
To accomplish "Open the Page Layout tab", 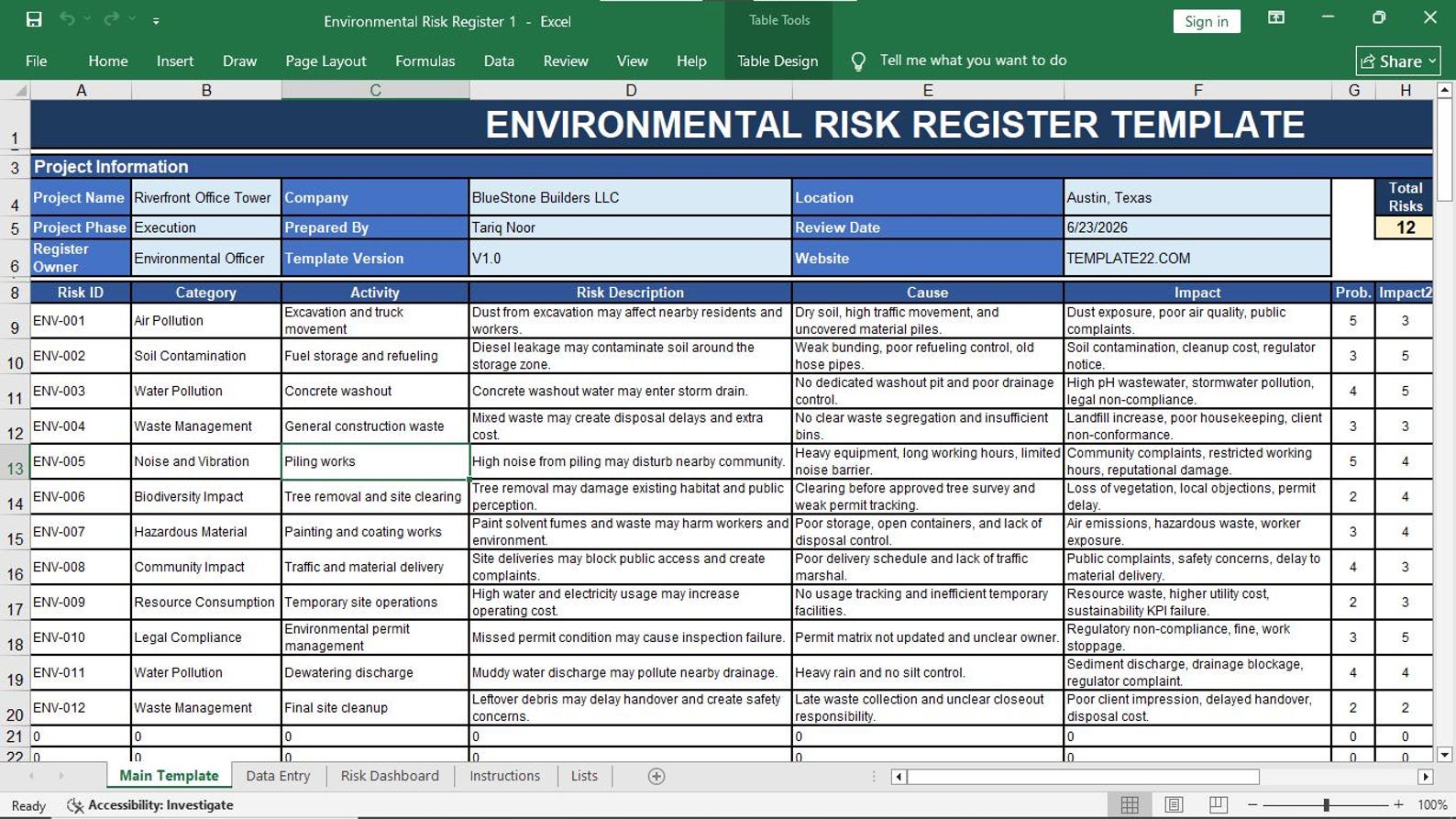I will pyautogui.click(x=325, y=61).
